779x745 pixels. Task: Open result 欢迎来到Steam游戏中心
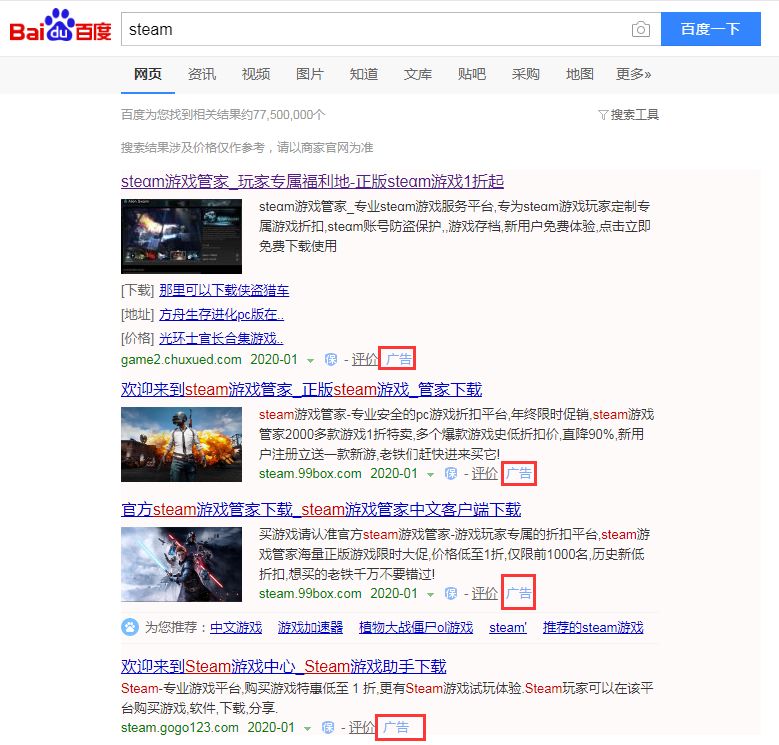point(284,667)
